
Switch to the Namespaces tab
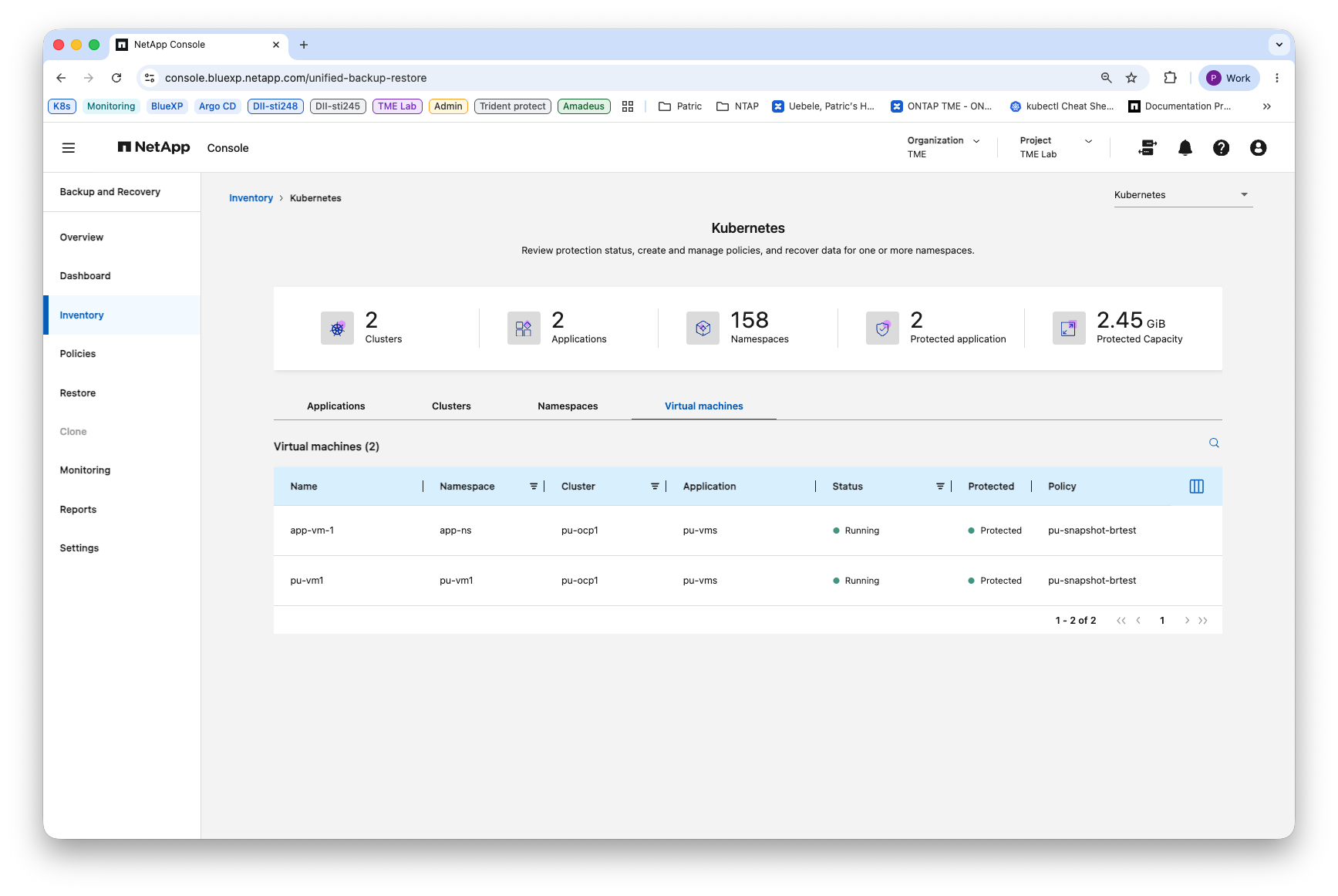(568, 406)
